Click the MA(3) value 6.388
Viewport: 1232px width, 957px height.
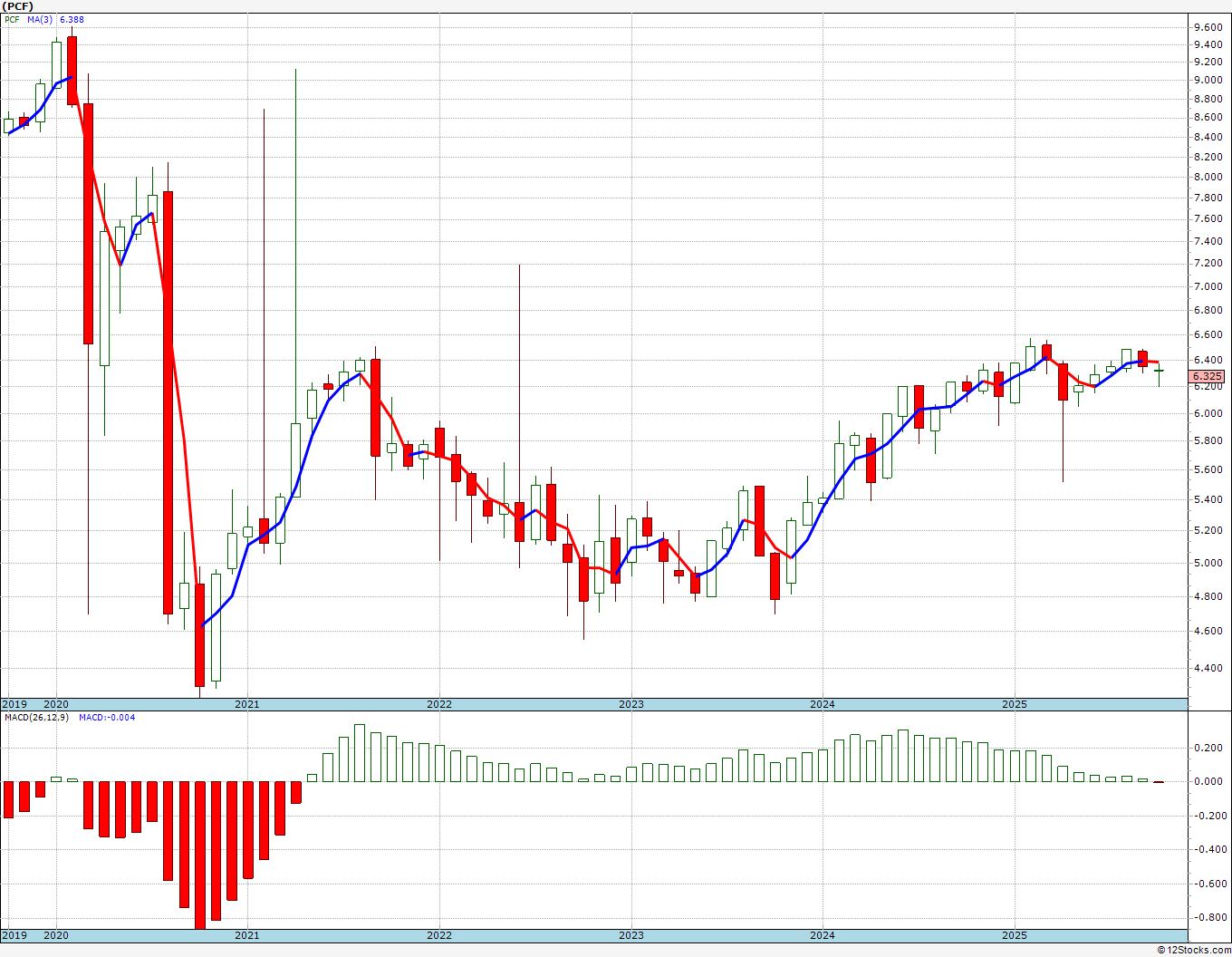point(72,19)
